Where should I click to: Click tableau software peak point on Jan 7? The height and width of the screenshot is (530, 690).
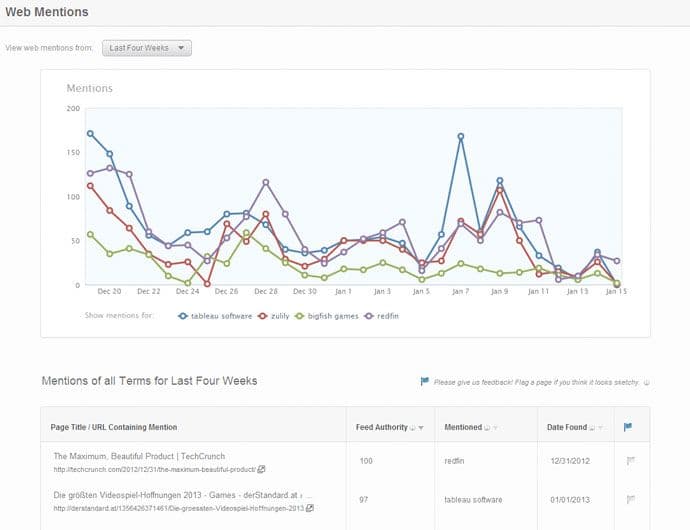[461, 136]
